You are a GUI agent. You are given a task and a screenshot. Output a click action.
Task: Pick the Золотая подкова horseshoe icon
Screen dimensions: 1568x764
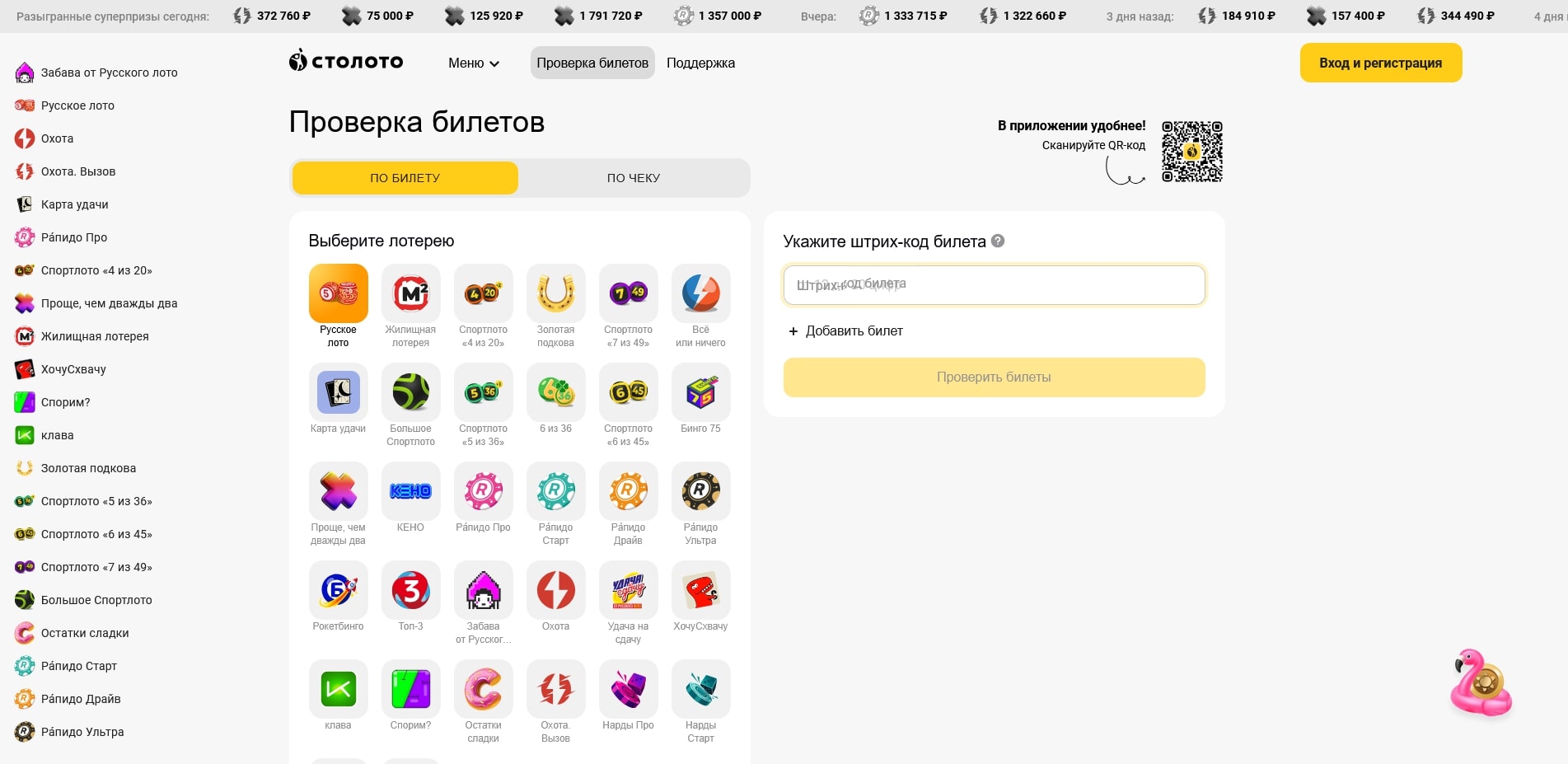(x=555, y=293)
